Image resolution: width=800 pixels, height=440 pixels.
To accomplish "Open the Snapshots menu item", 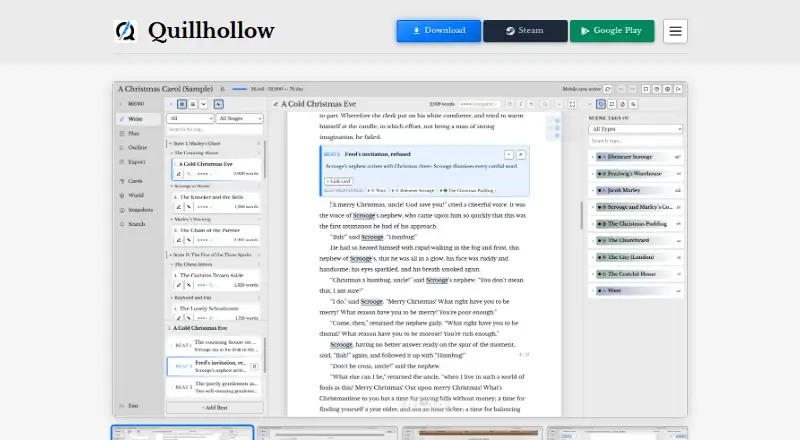I will (136, 210).
